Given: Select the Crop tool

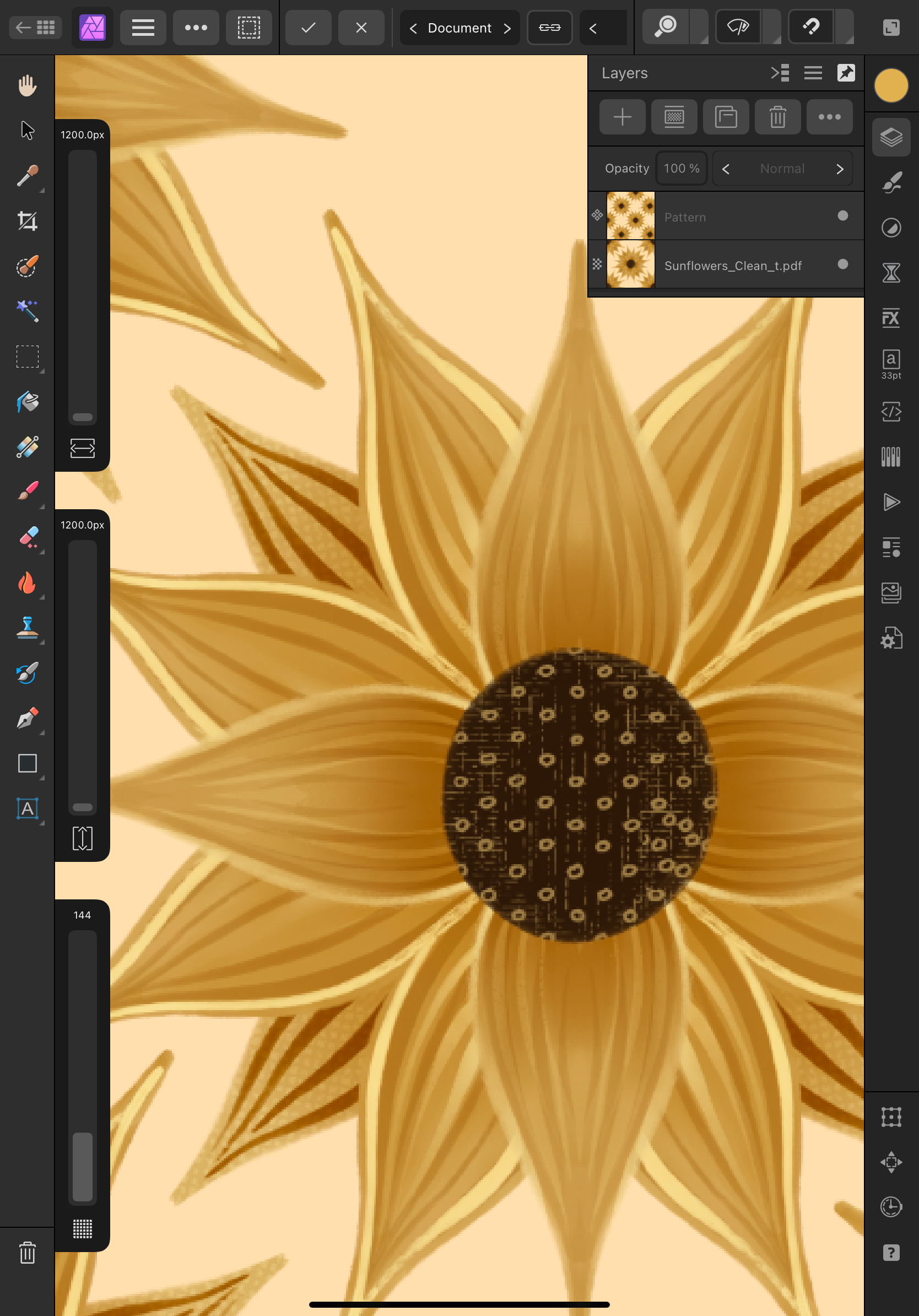Looking at the screenshot, I should (x=27, y=221).
